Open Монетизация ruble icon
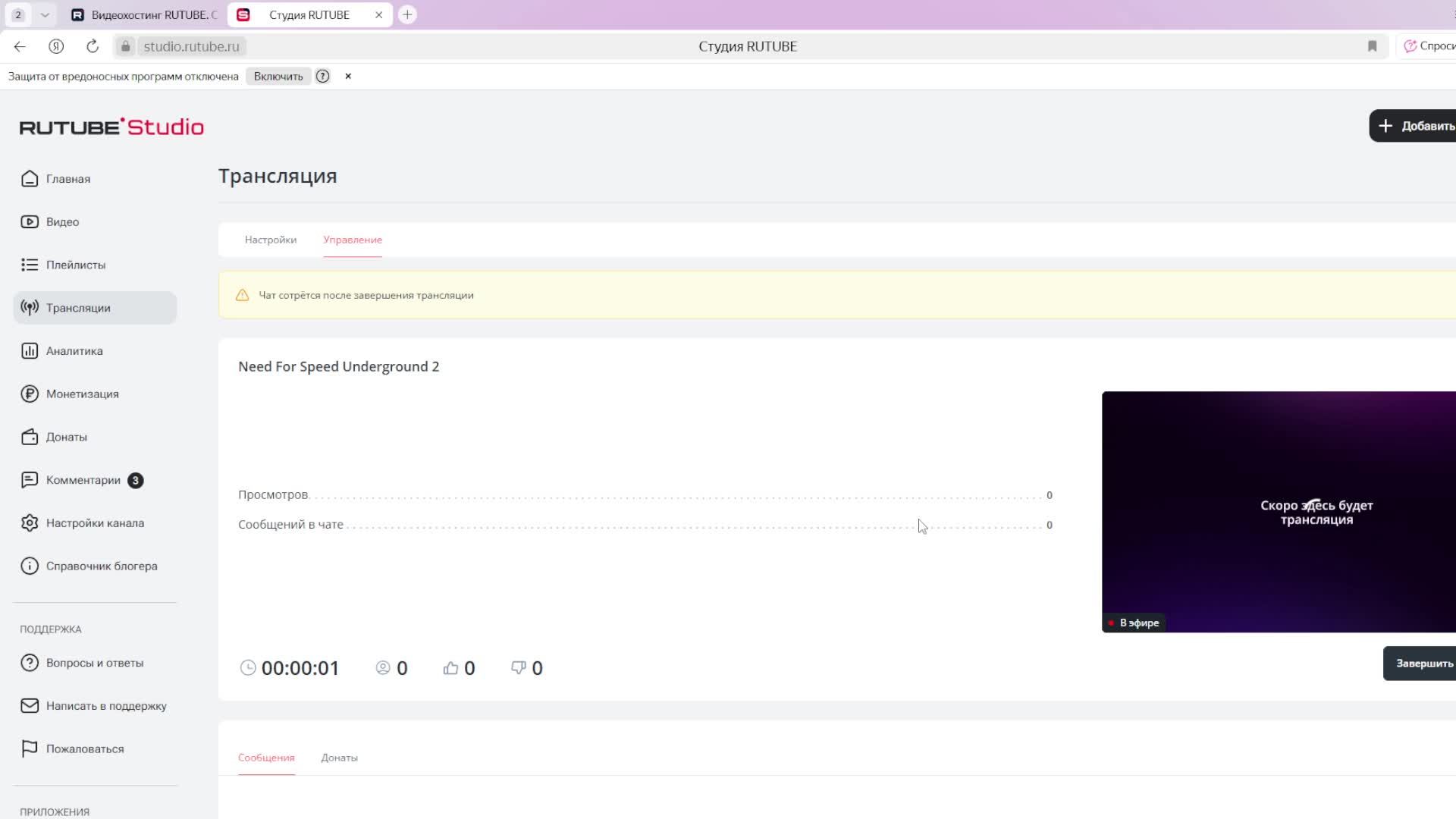Image resolution: width=1456 pixels, height=819 pixels. coord(30,394)
